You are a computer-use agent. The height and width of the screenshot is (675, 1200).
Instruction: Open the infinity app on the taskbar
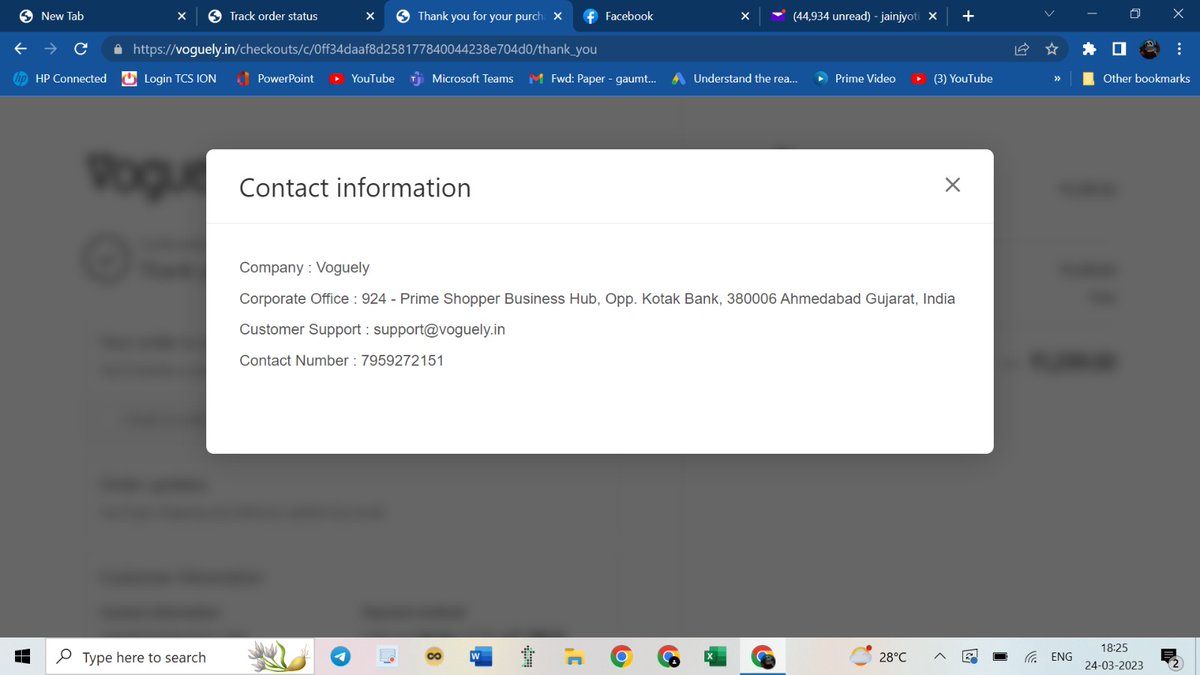[434, 656]
